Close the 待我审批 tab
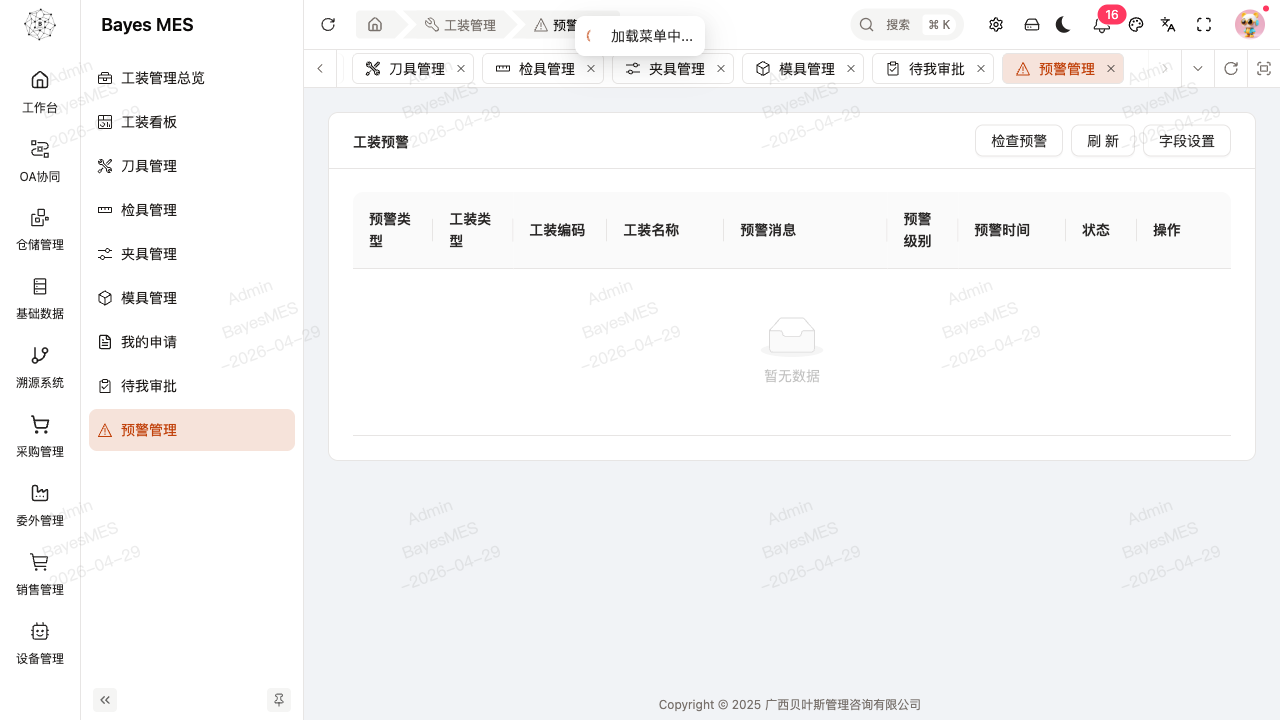This screenshot has width=1280, height=720. pos(981,69)
